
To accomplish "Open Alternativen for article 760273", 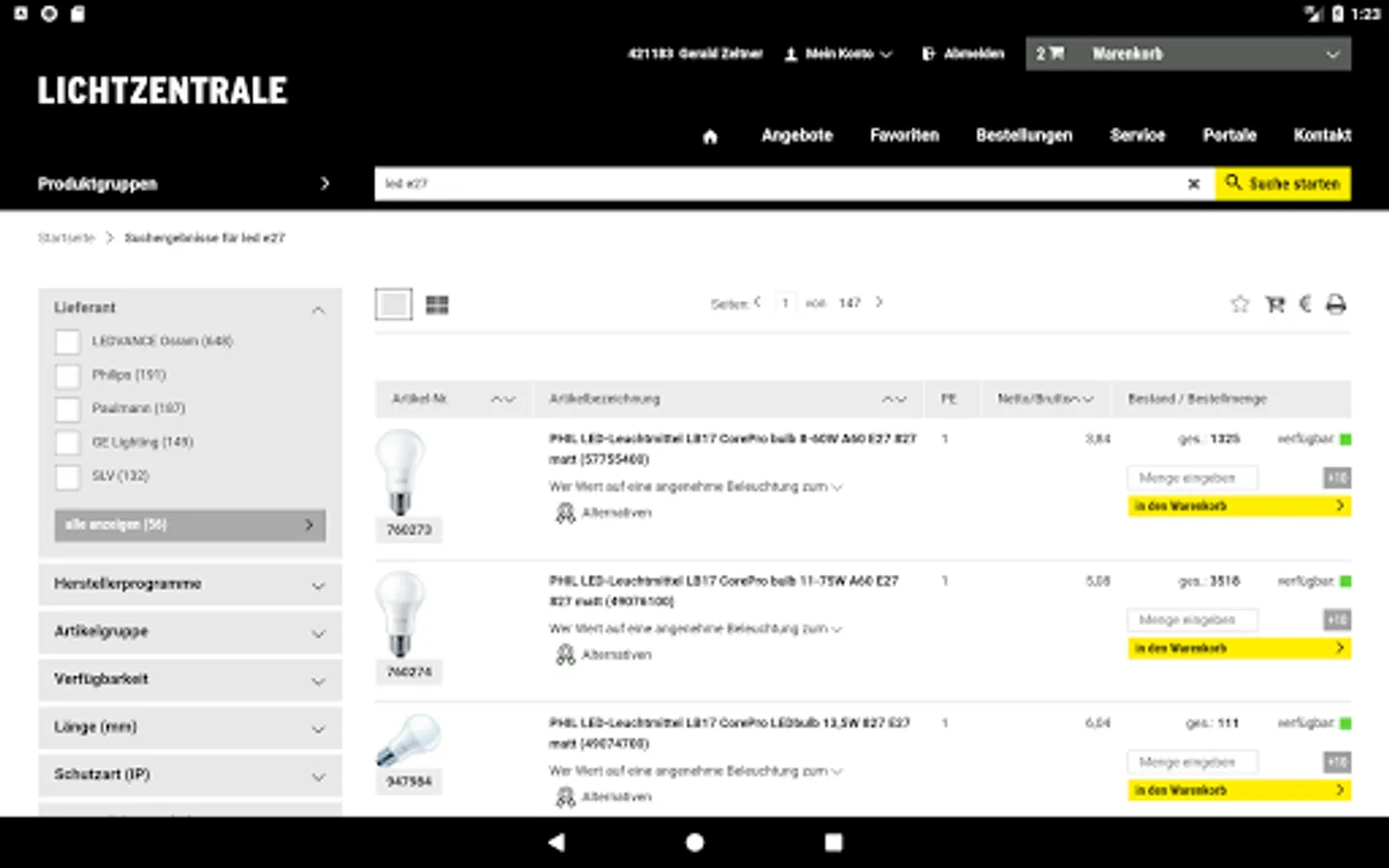I will pyautogui.click(x=604, y=513).
